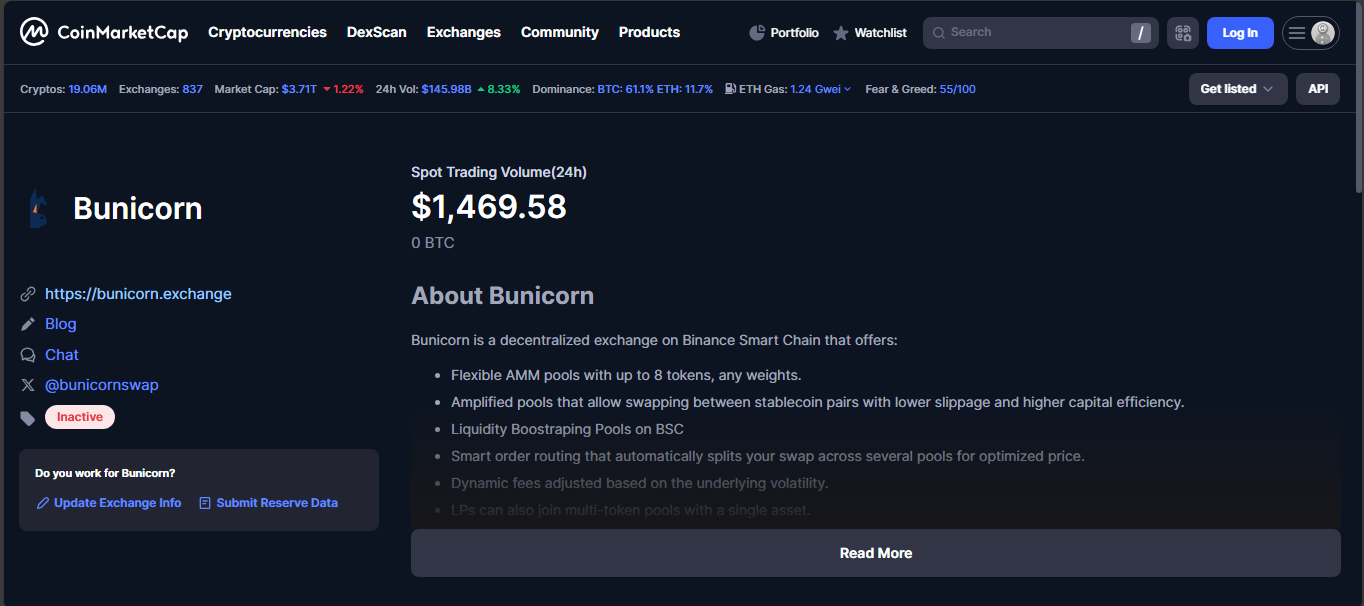Go to DexScan in navigation
This screenshot has height=606, width=1364.
click(376, 32)
